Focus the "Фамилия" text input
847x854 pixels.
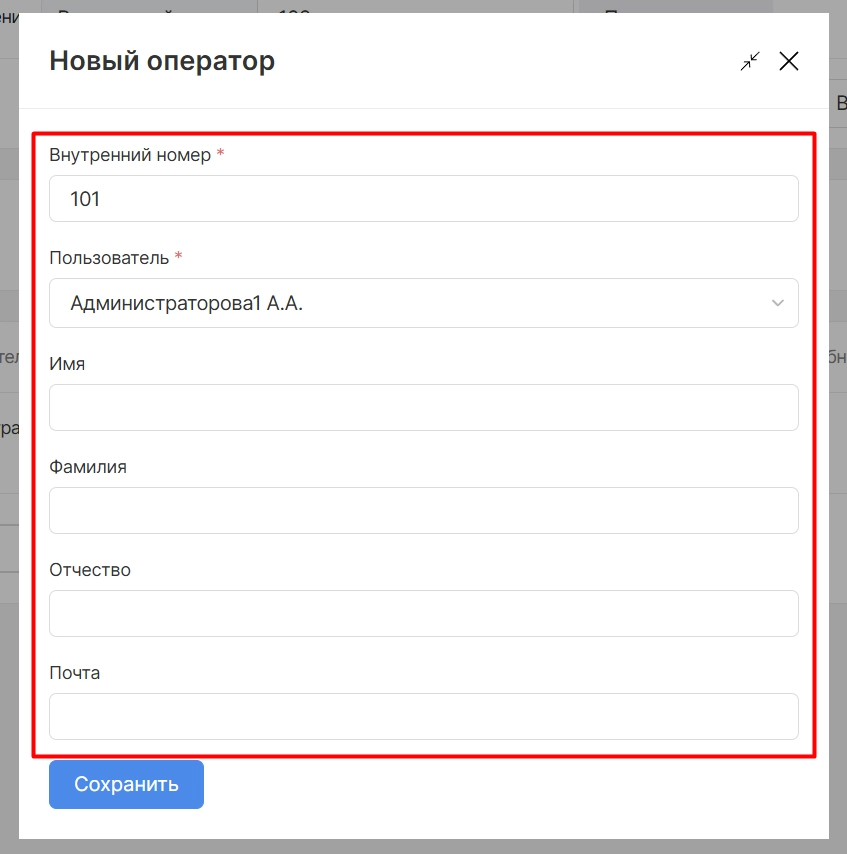423,510
